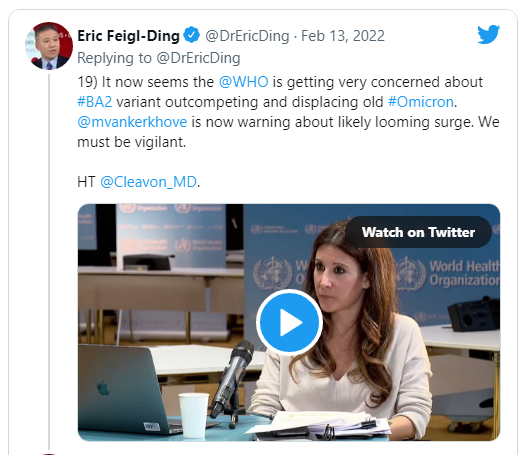Click @DrEricDing in the Replying to line
The height and width of the screenshot is (455, 525).
(x=199, y=58)
